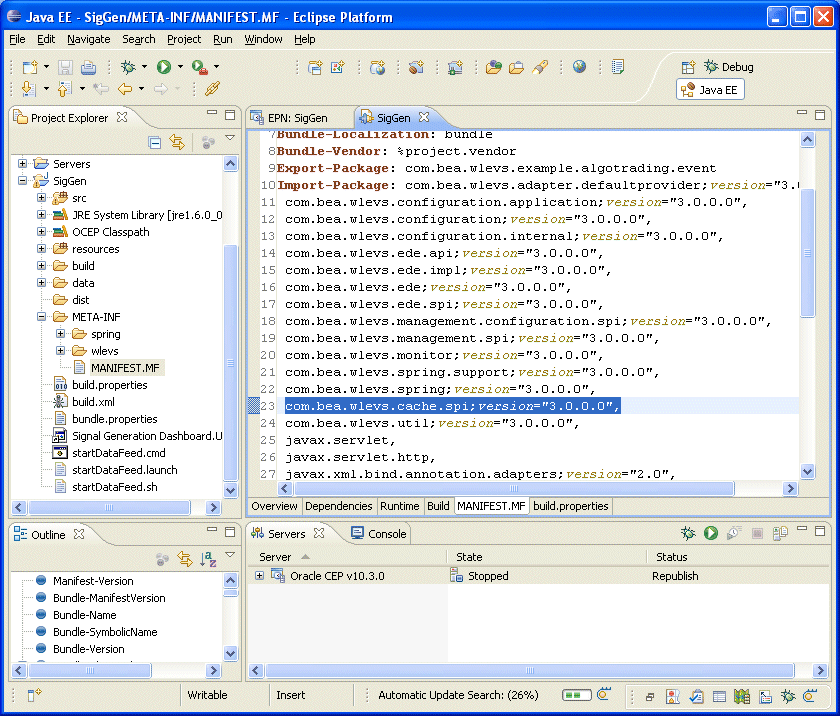Image resolution: width=840 pixels, height=716 pixels.
Task: Click Collapse All in Project Explorer
Action: [x=155, y=142]
